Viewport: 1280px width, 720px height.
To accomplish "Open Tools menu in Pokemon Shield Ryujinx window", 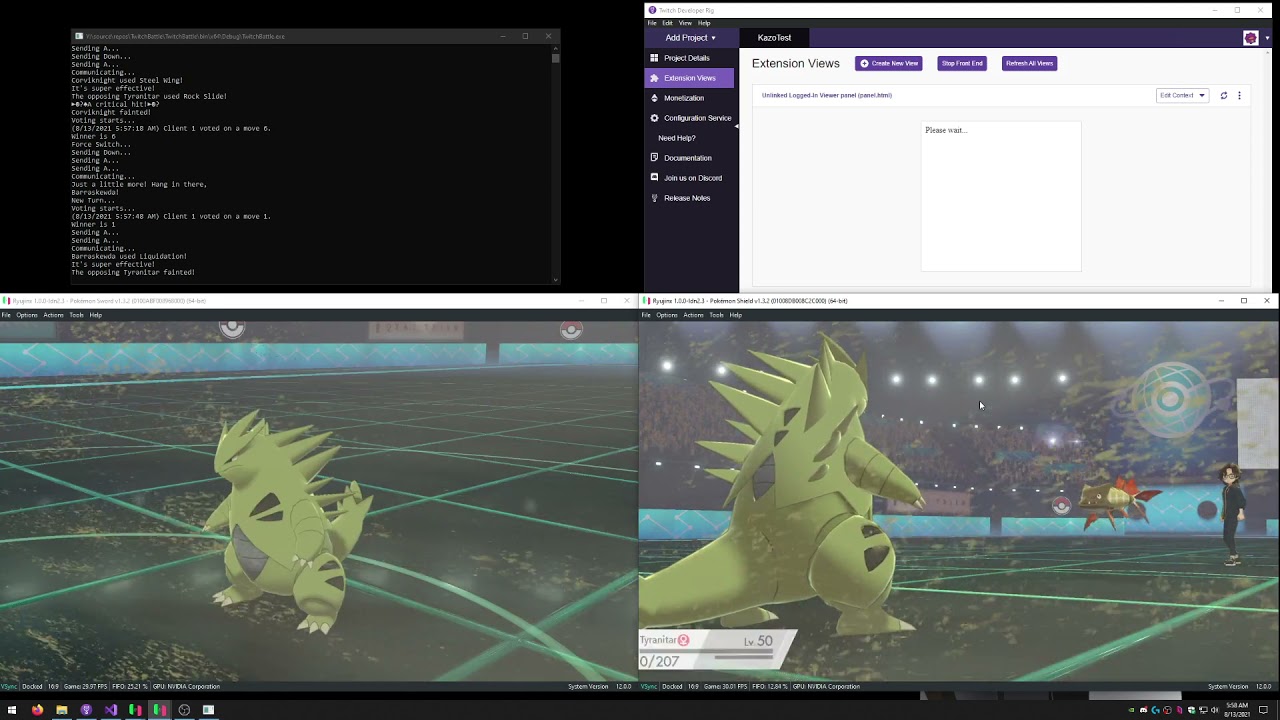I will pos(716,315).
